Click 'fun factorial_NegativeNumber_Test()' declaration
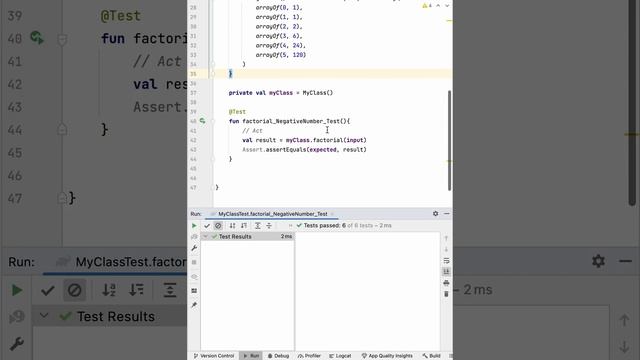Viewport: 640px width, 360px height. click(289, 121)
